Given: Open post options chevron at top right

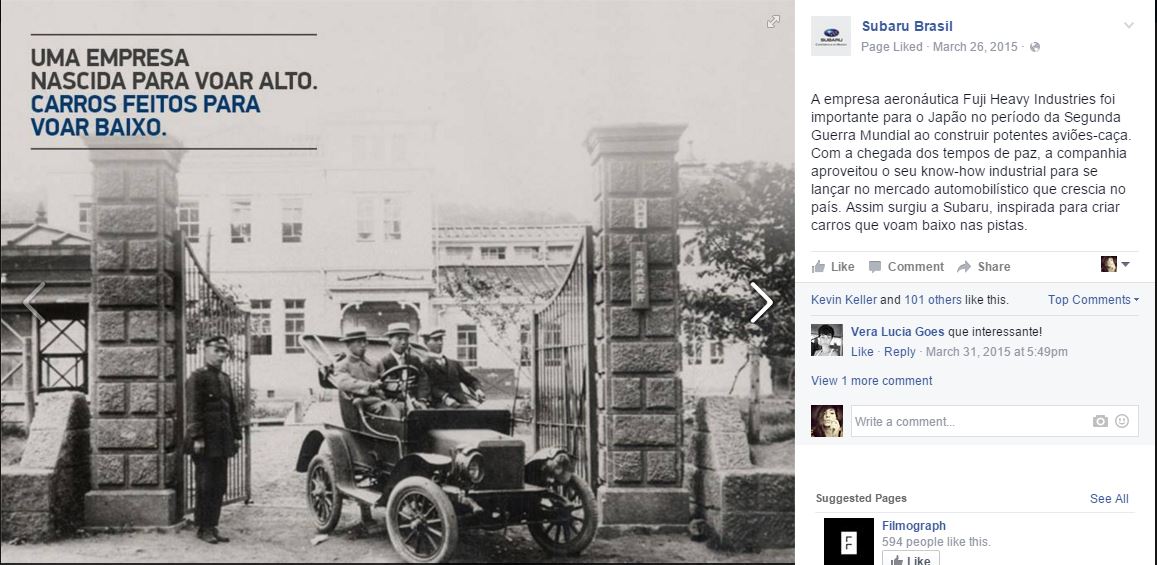Looking at the screenshot, I should [1128, 26].
